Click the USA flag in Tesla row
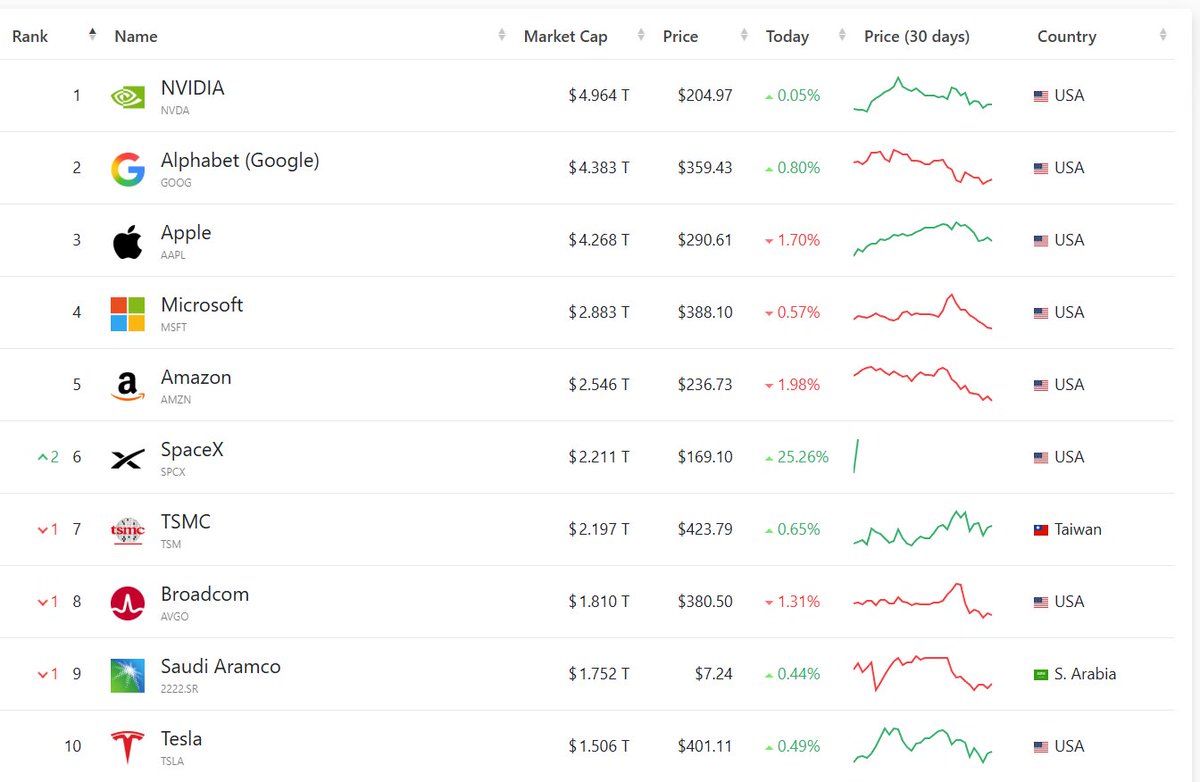 [x=1041, y=747]
